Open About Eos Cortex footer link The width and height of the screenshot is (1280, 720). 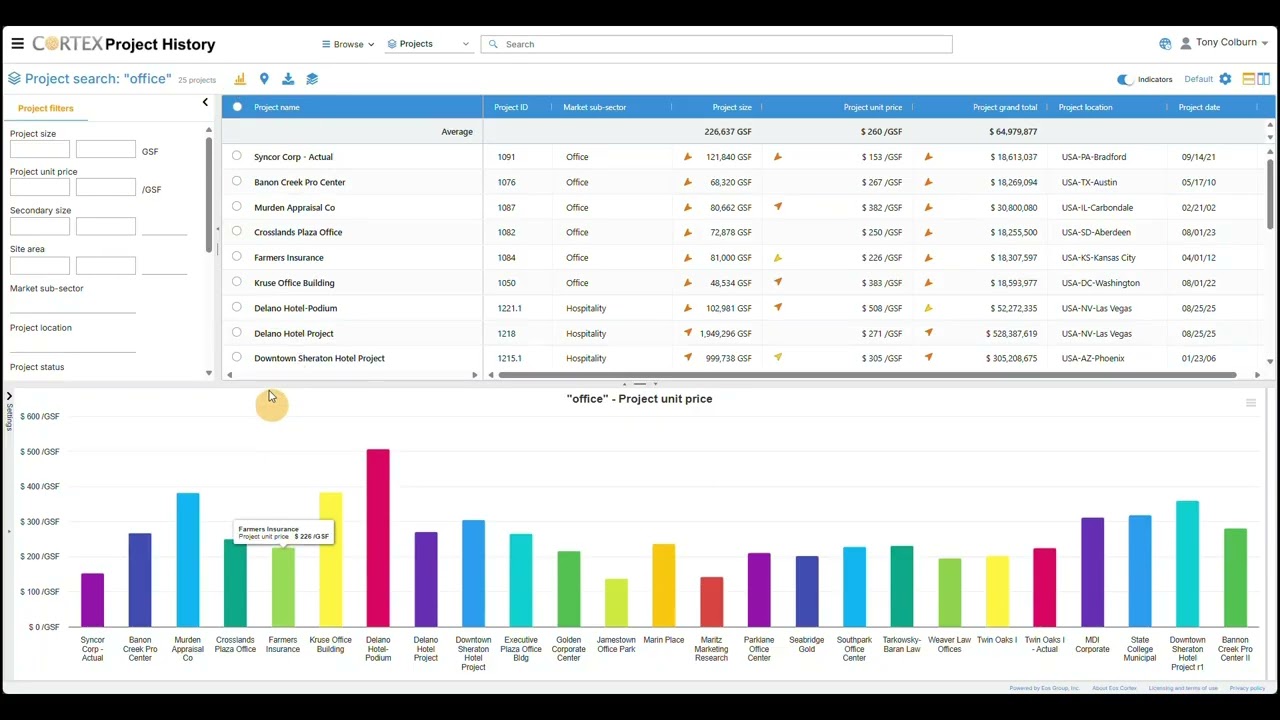[x=1114, y=688]
